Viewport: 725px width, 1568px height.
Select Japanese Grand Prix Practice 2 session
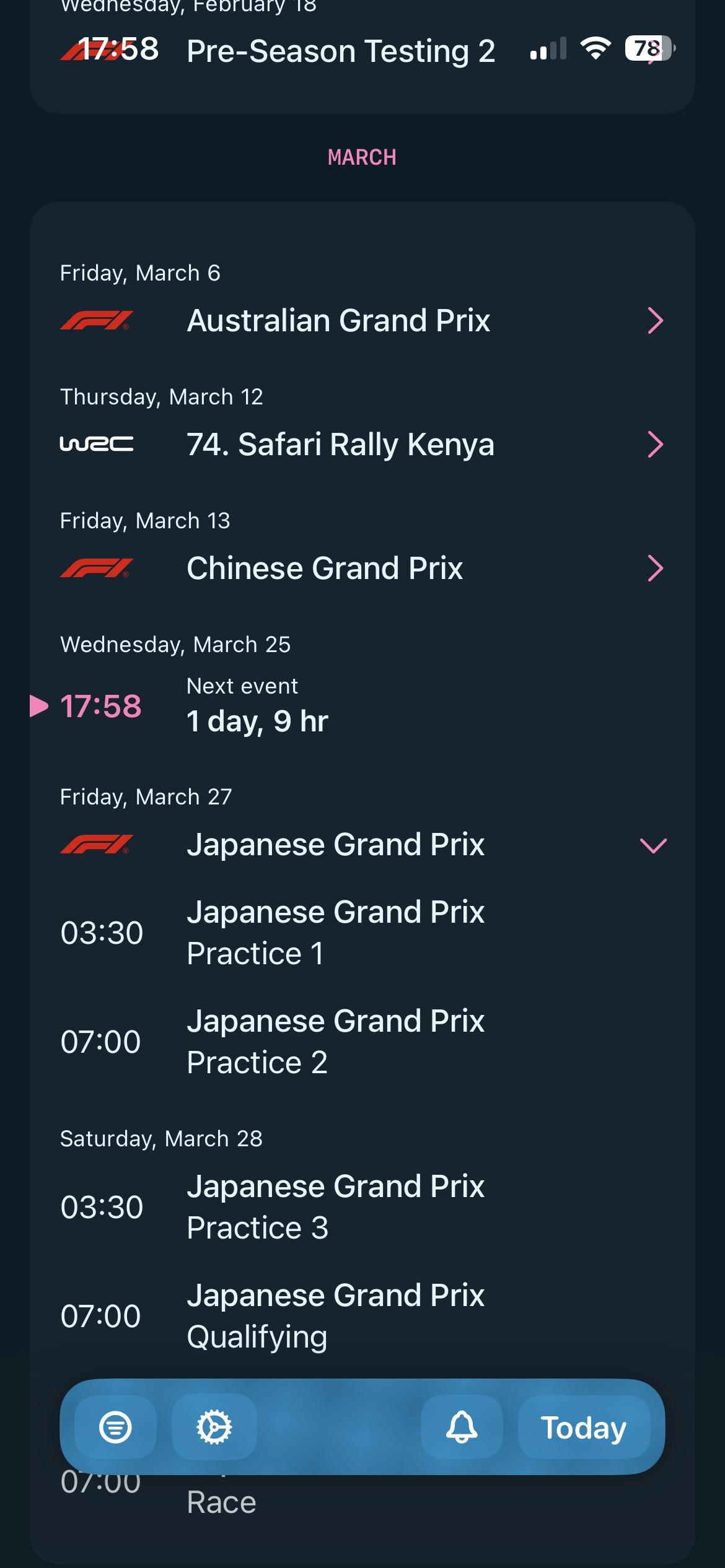335,1042
